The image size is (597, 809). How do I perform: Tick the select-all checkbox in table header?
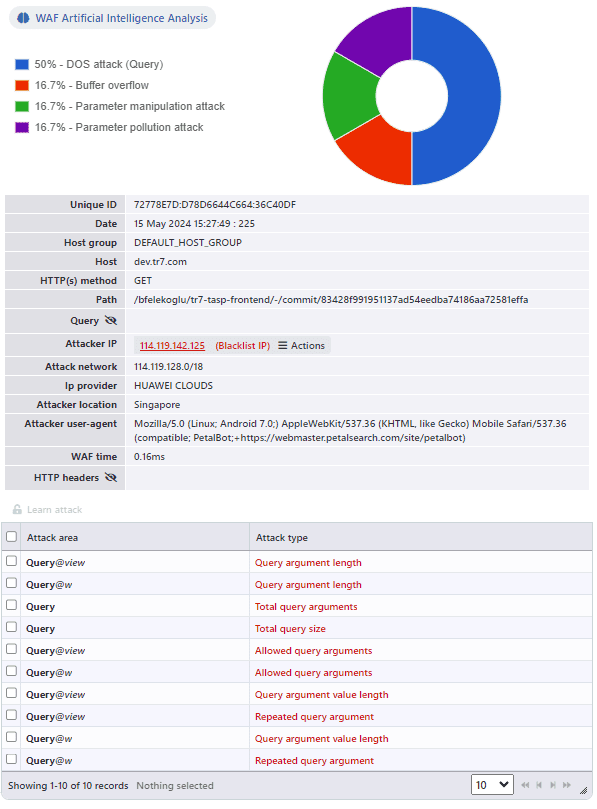pos(11,537)
